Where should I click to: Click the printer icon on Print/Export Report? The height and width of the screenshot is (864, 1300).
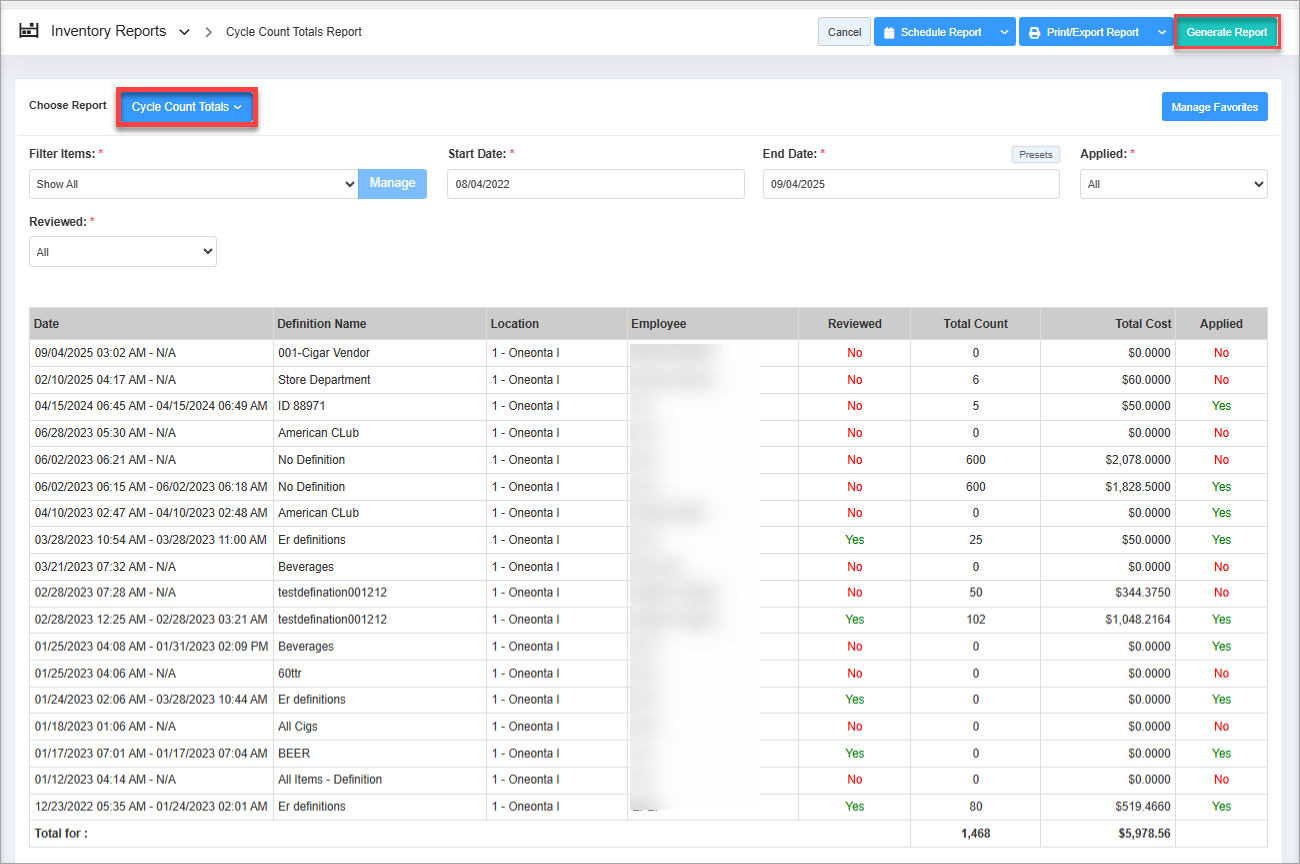[x=1034, y=32]
